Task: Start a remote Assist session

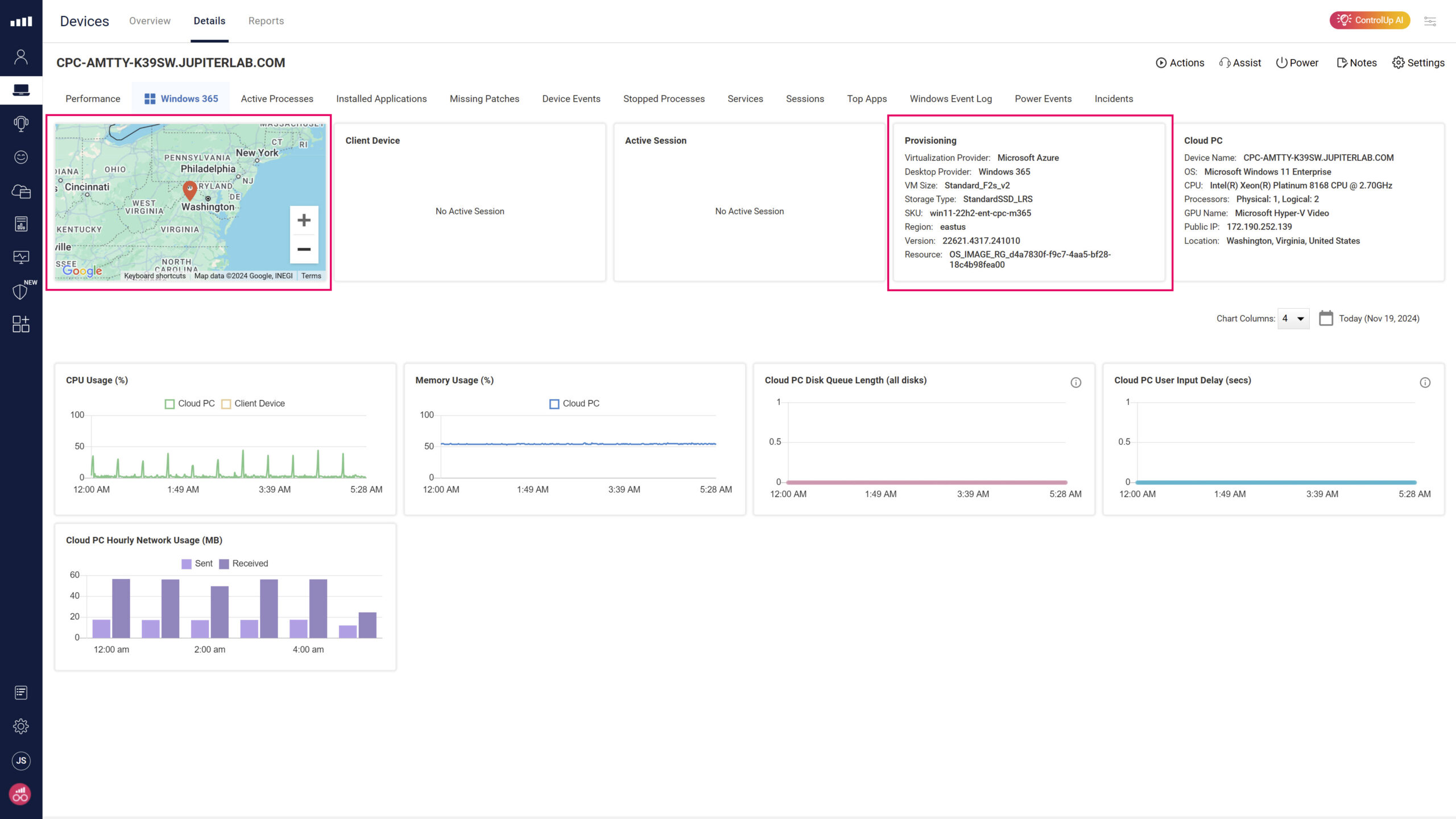Action: coord(1240,63)
